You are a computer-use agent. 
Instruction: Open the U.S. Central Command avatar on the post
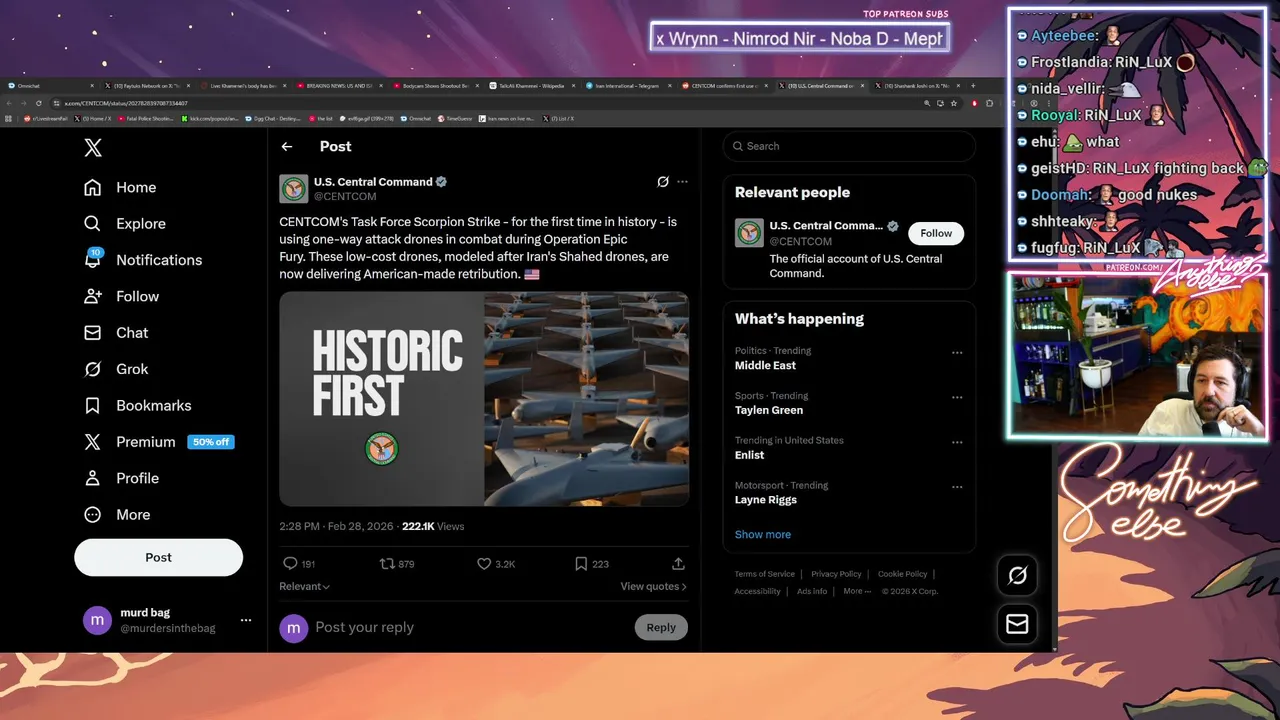pos(294,189)
